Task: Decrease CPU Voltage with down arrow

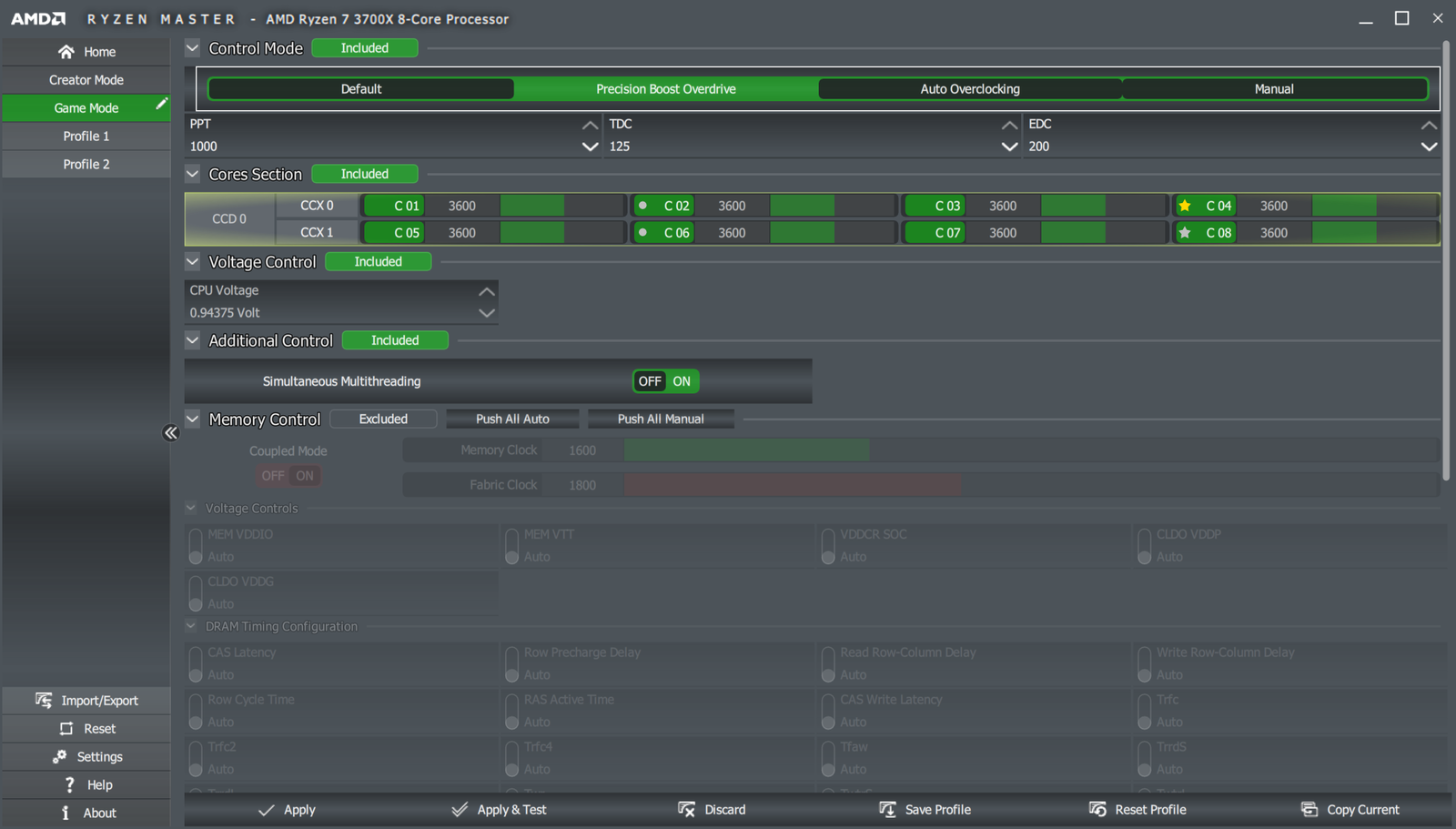Action: [x=487, y=313]
